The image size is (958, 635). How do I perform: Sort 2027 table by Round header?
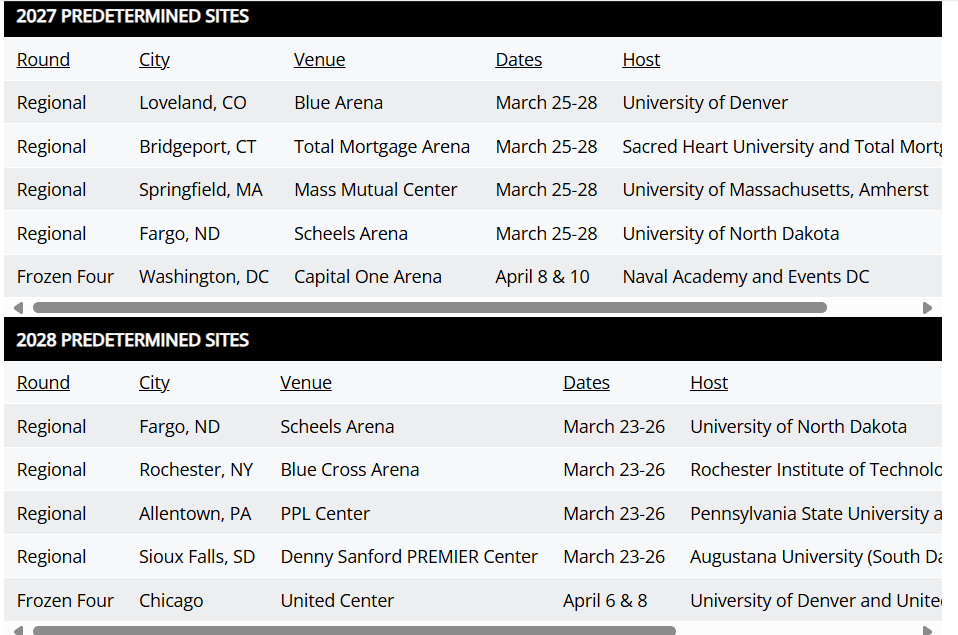43,59
